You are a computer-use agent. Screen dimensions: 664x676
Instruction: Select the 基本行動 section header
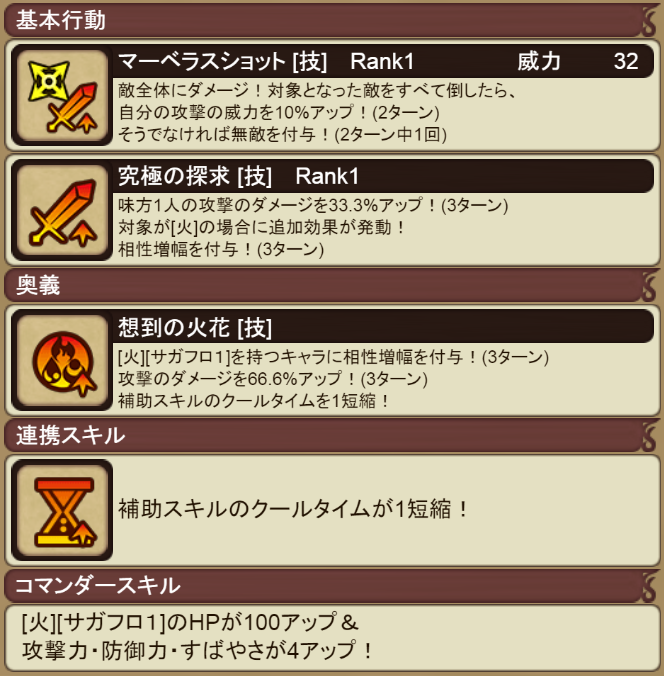click(x=332, y=21)
